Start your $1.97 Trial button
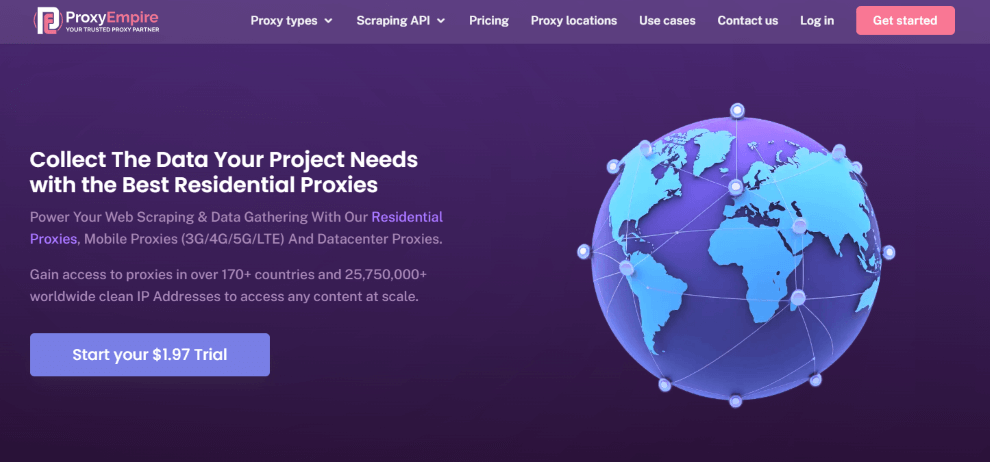Screen dimensions: 990x462 150,355
